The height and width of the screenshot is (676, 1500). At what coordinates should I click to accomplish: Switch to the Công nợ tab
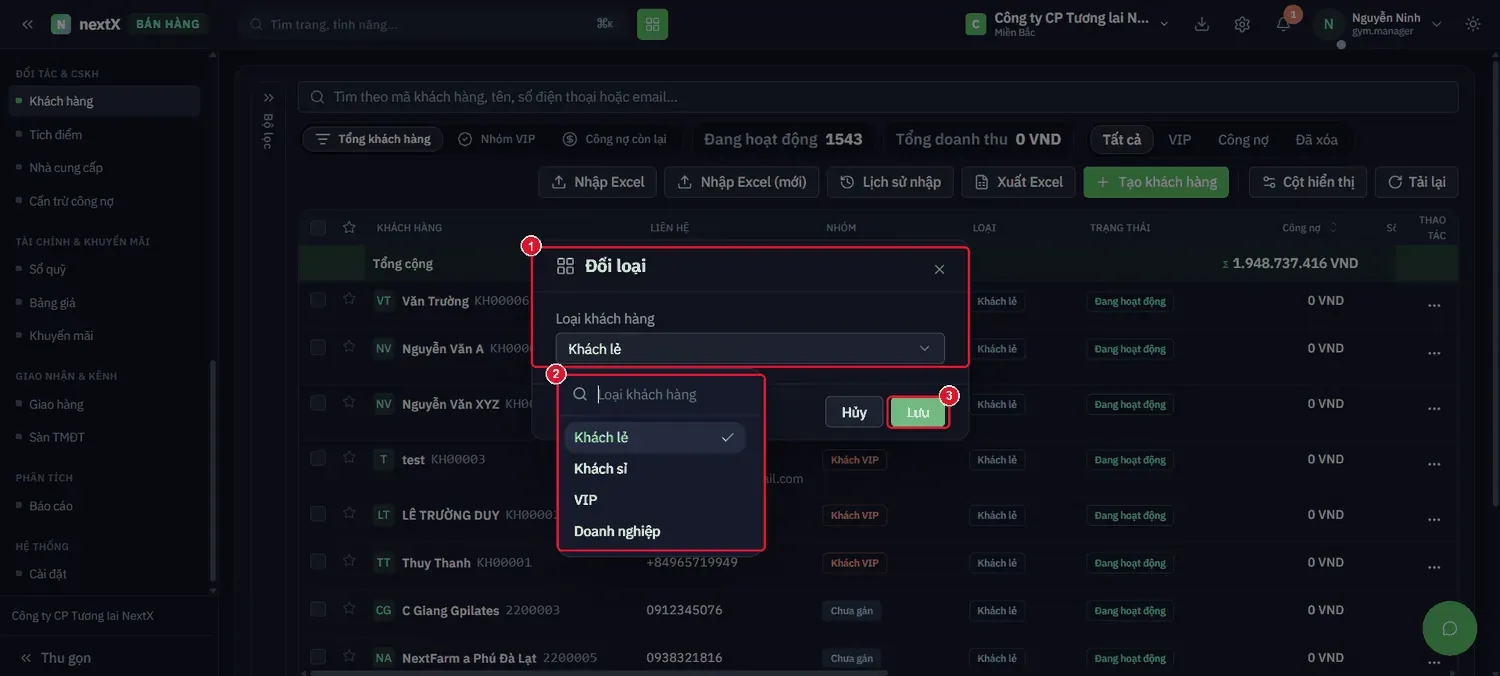point(1243,139)
